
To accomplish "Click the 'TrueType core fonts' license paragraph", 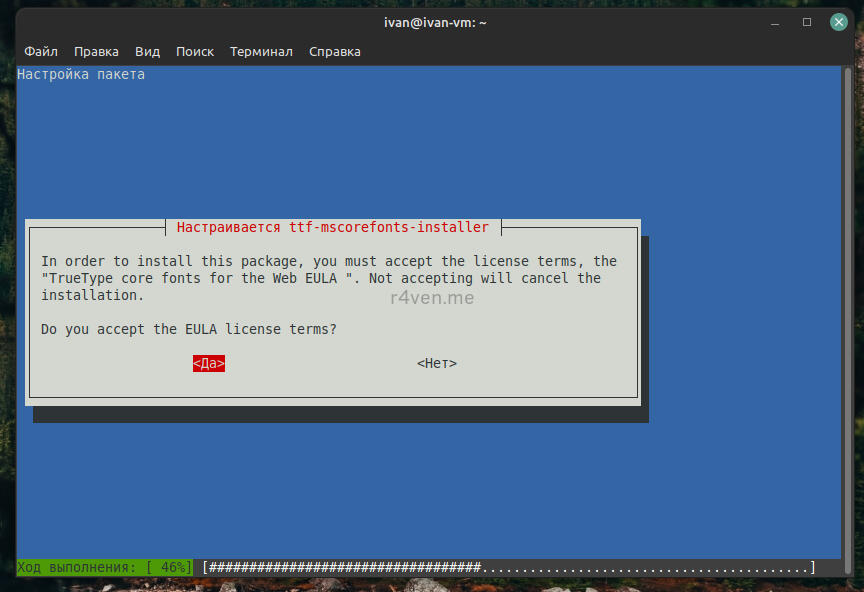I will [320, 278].
